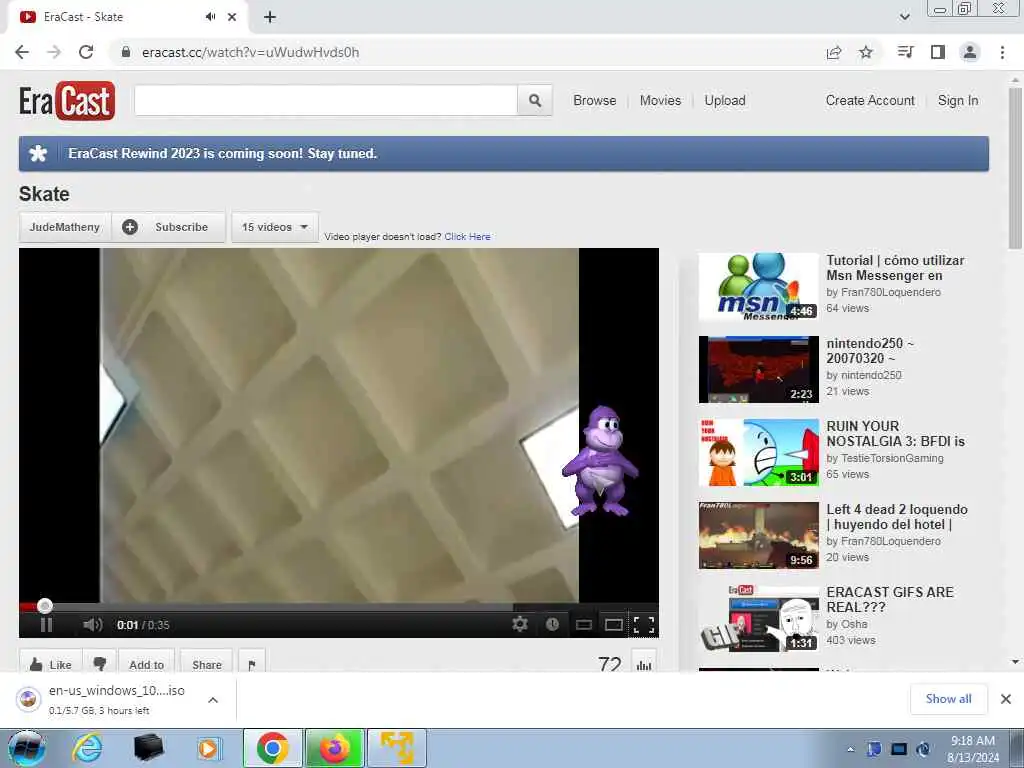Click uploader name TestieTorsionGaming

(x=892, y=458)
